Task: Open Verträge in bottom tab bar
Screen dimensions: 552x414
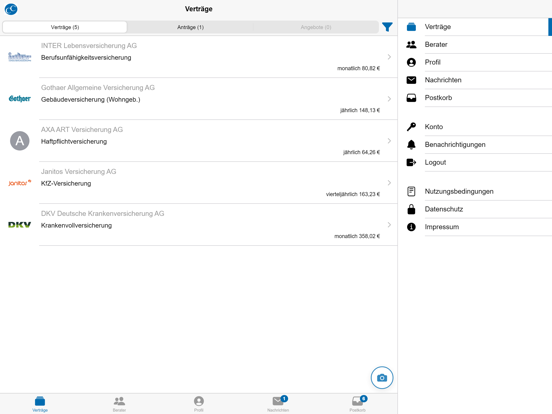Action: 40,404
